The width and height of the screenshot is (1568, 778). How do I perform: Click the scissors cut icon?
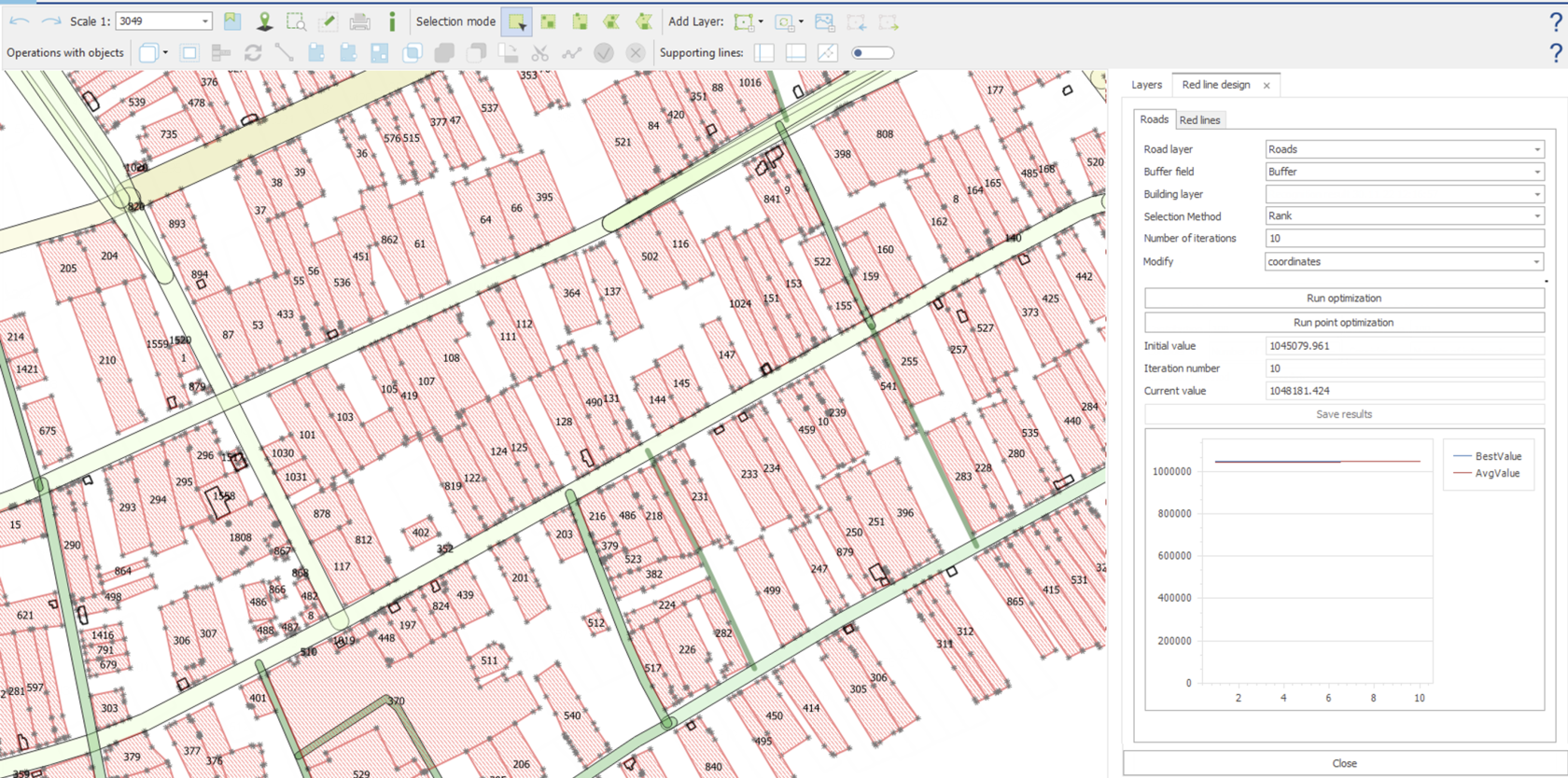[539, 52]
